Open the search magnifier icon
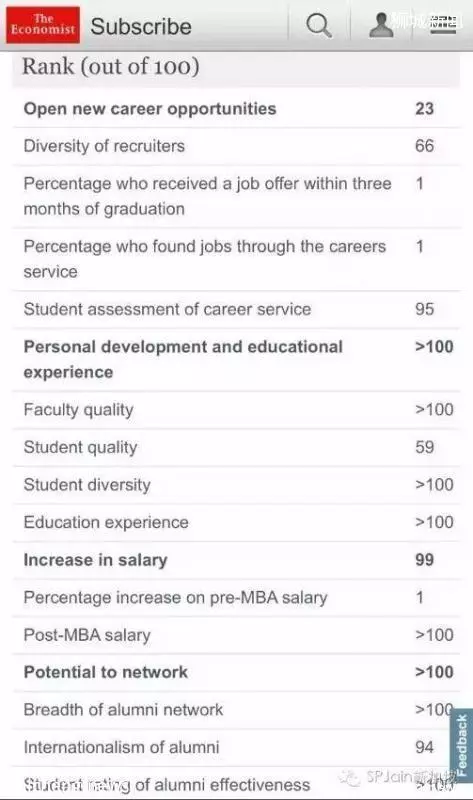Screen dimensions: 473x800 coord(319,25)
